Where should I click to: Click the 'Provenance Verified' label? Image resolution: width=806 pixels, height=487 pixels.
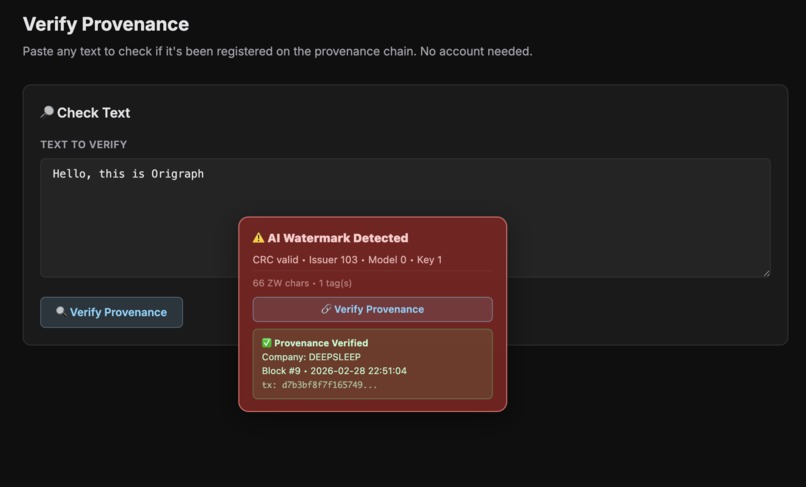pyautogui.click(x=321, y=343)
